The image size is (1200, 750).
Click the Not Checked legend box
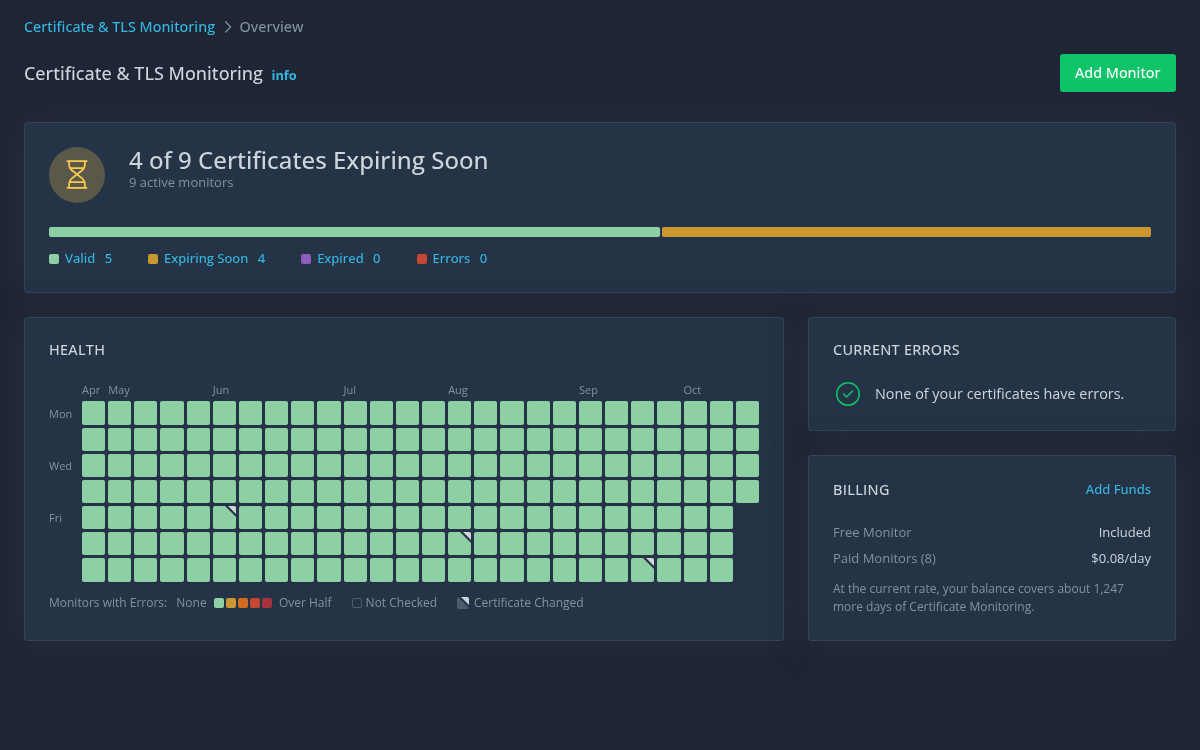(x=357, y=603)
